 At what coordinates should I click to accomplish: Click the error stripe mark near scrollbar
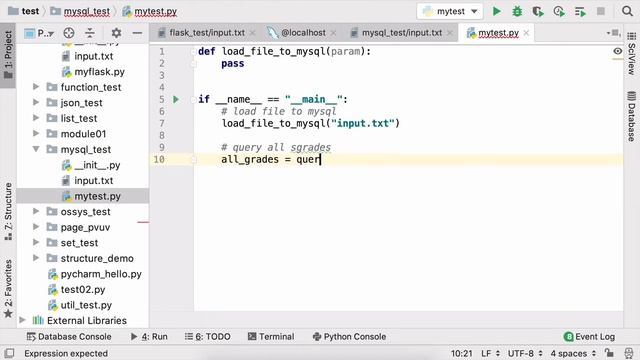618,60
